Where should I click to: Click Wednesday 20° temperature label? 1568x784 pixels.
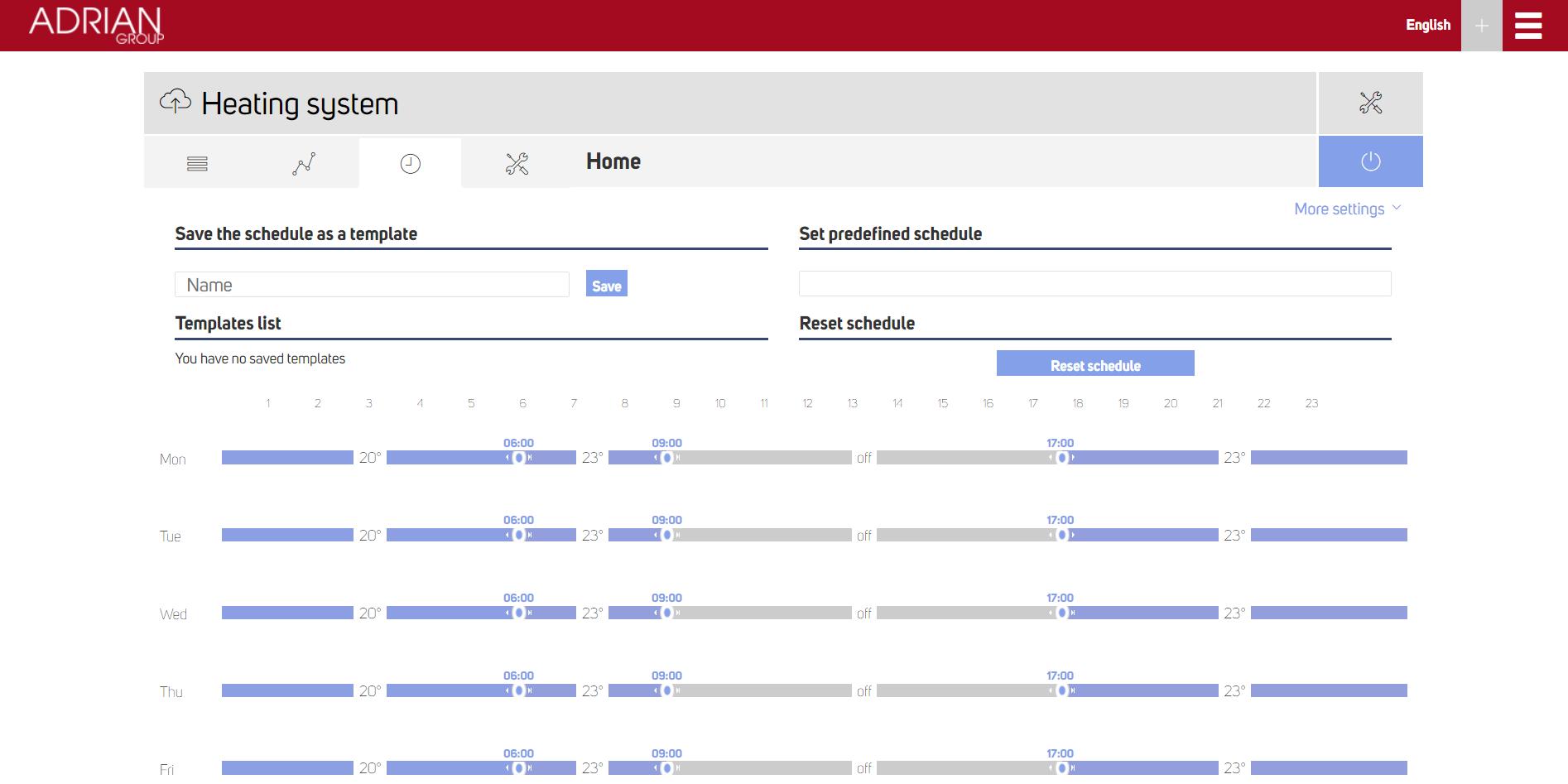(370, 613)
